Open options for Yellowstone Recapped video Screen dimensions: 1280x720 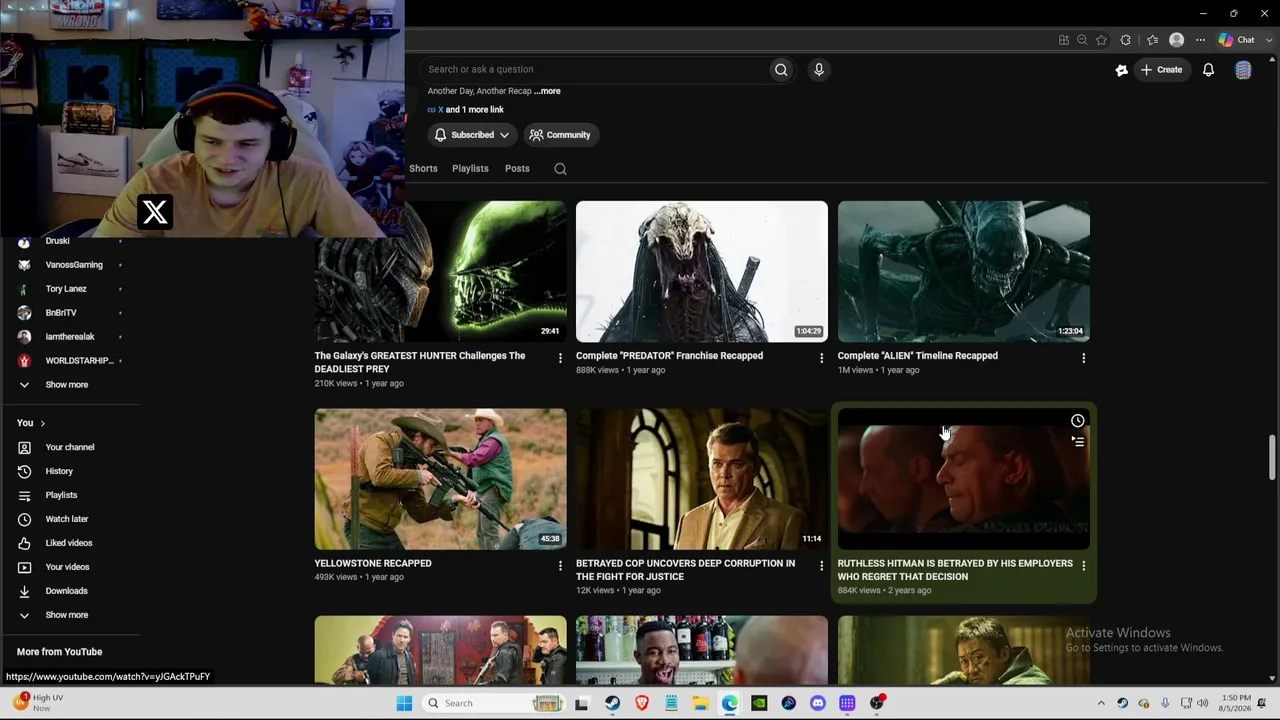tap(560, 566)
